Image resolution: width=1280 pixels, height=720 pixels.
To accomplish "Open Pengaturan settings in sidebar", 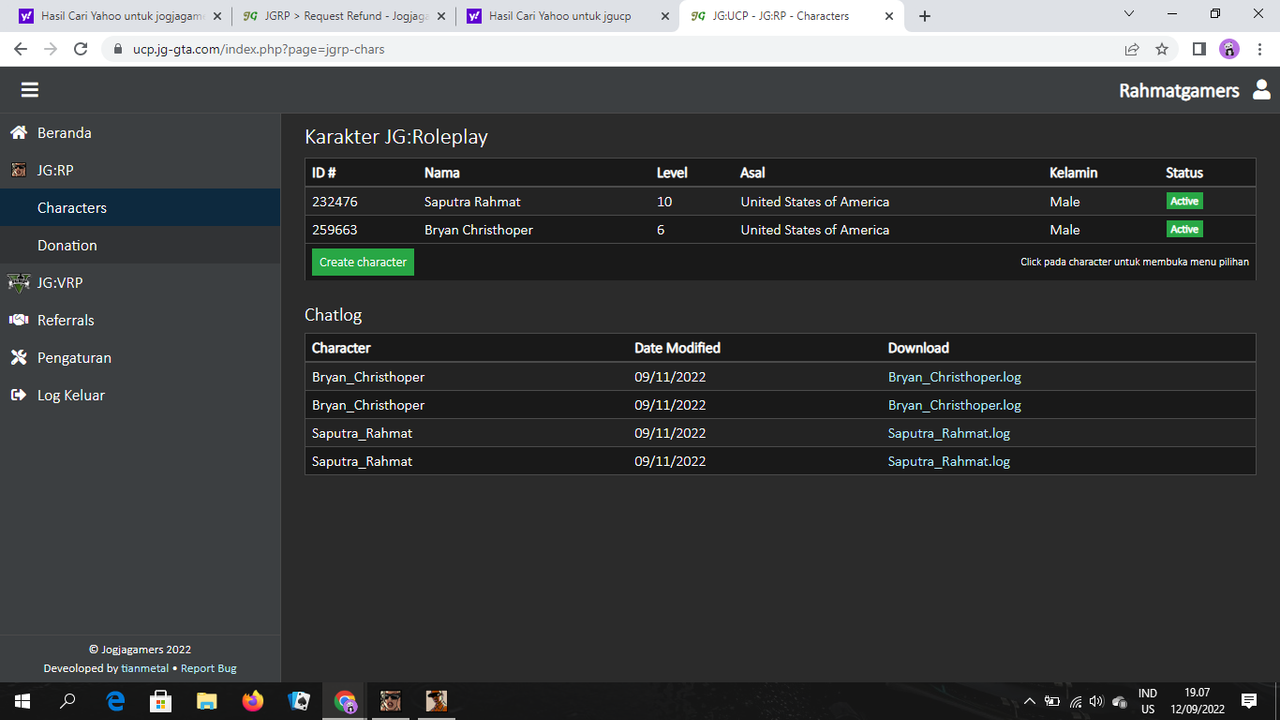I will (x=140, y=357).
